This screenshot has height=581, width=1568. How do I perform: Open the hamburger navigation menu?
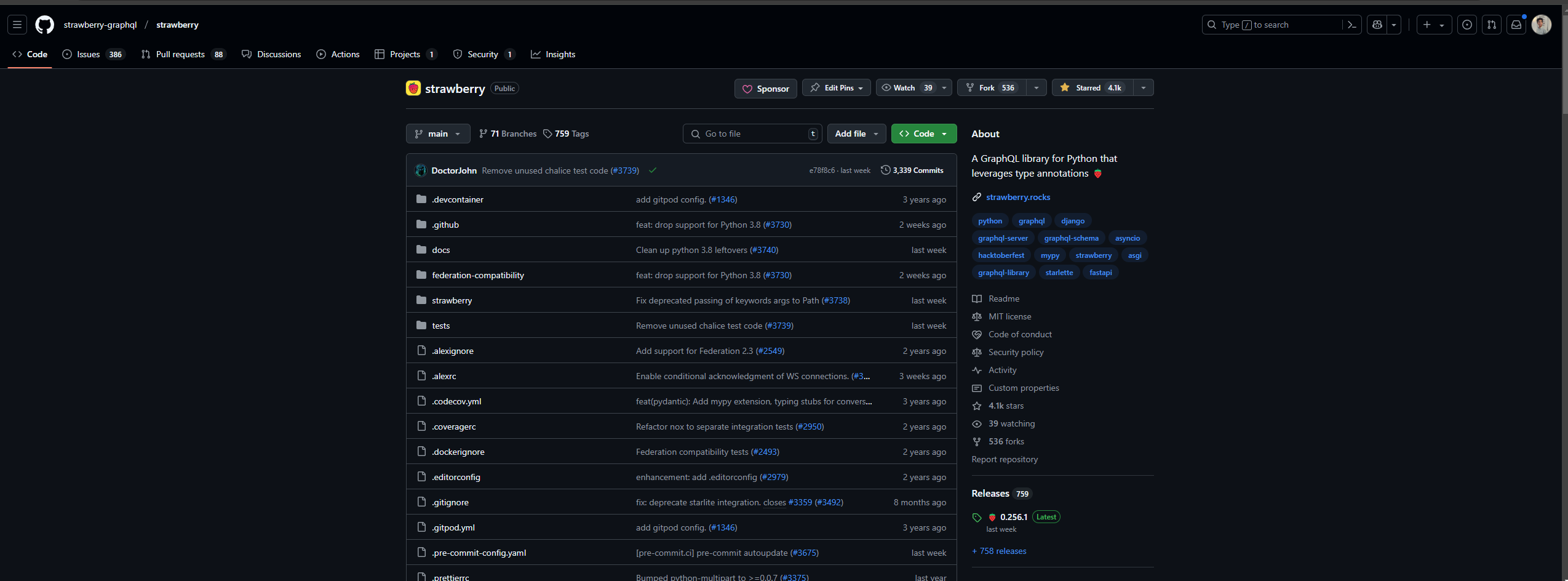pyautogui.click(x=17, y=25)
